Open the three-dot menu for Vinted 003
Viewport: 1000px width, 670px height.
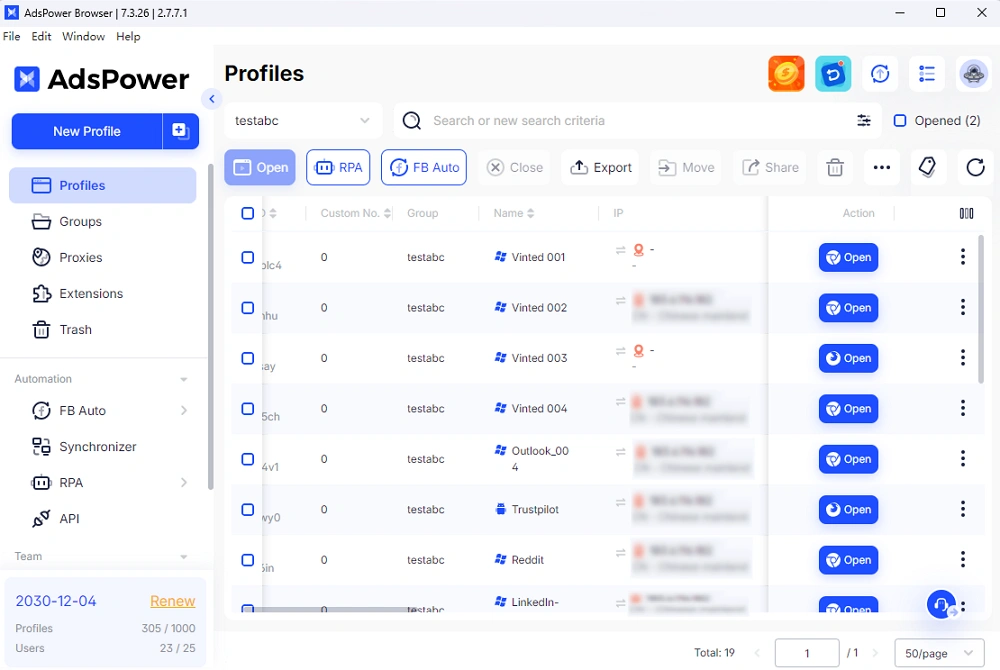962,358
